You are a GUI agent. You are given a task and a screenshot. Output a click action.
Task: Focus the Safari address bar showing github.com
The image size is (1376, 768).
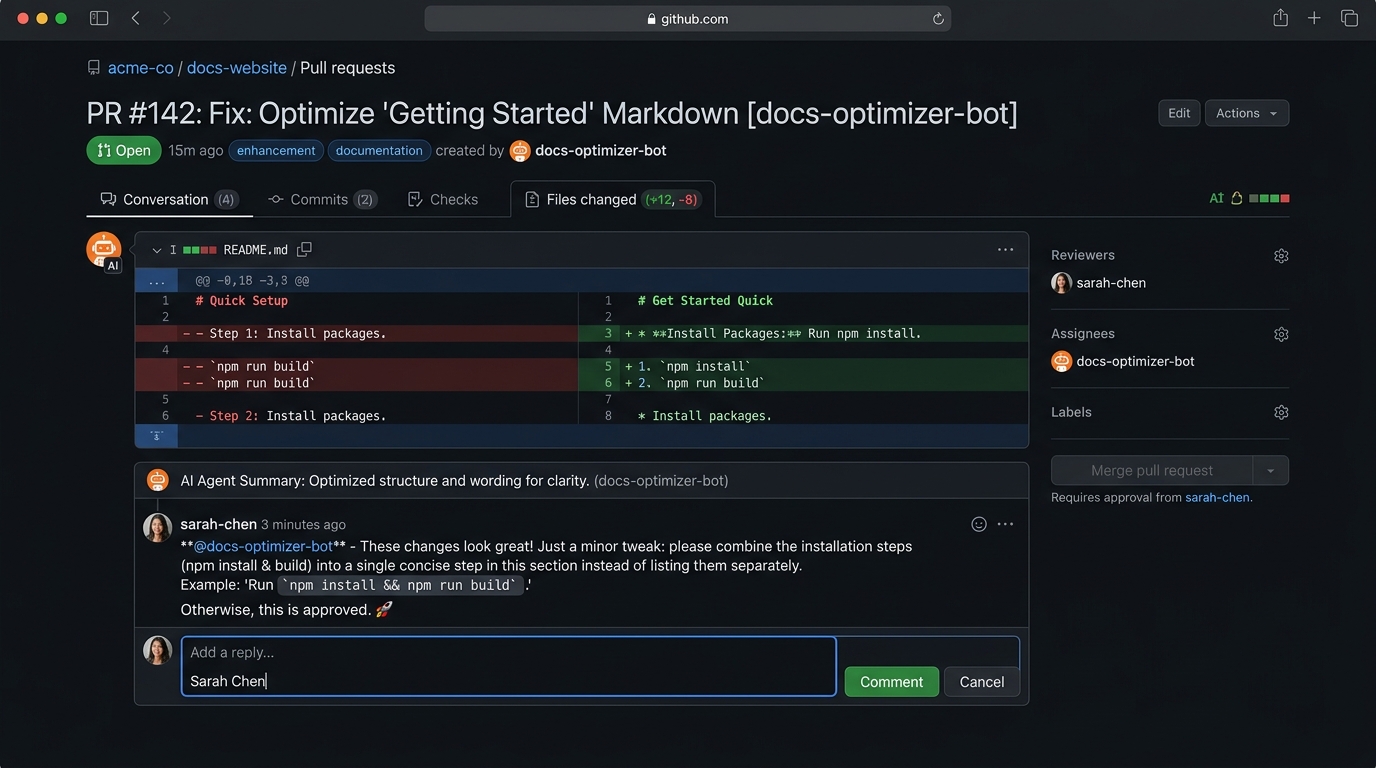point(688,19)
